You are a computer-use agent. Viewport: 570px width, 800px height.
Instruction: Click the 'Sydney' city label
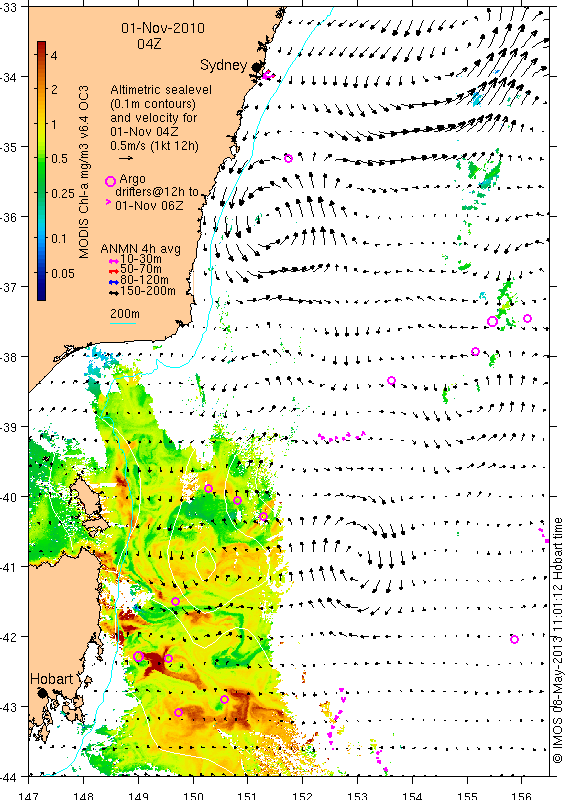(224, 65)
